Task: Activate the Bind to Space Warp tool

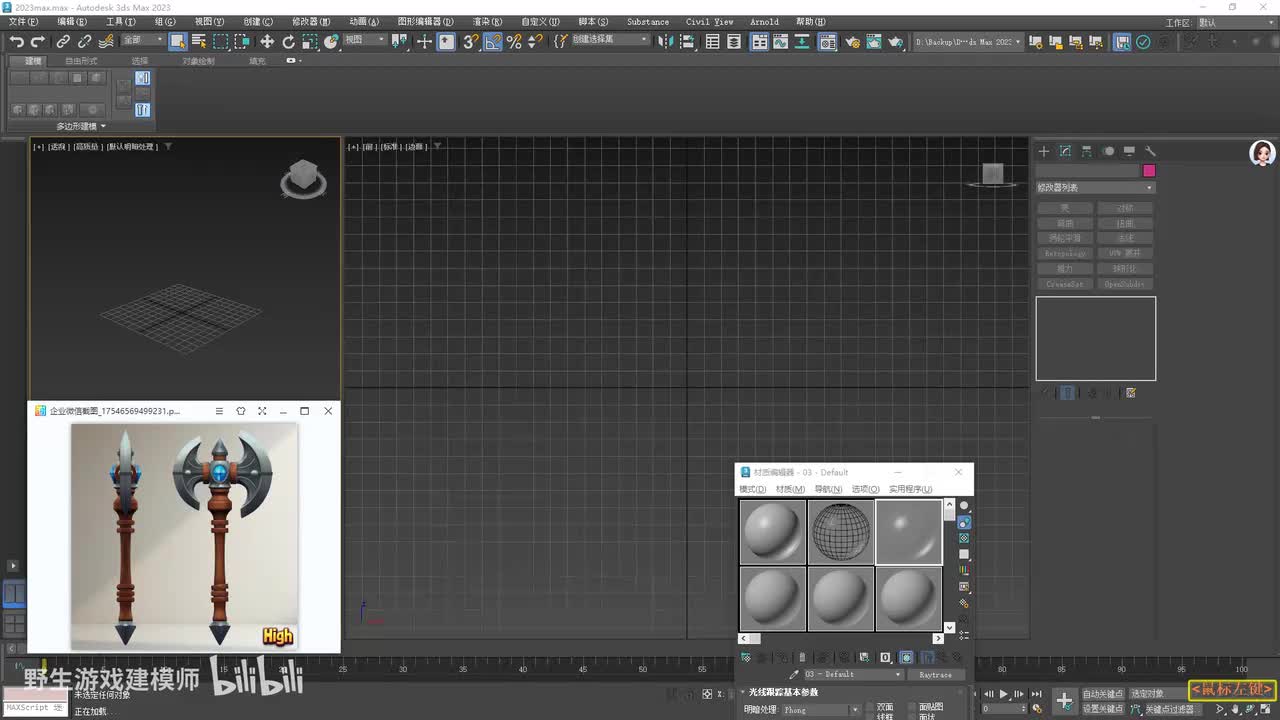Action: [x=105, y=41]
